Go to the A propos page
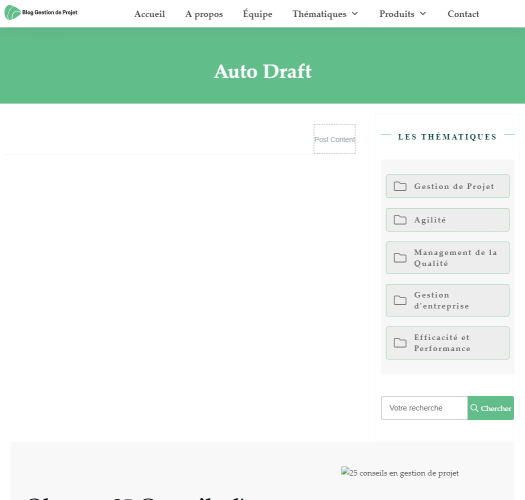The width and height of the screenshot is (525, 500). click(x=204, y=14)
